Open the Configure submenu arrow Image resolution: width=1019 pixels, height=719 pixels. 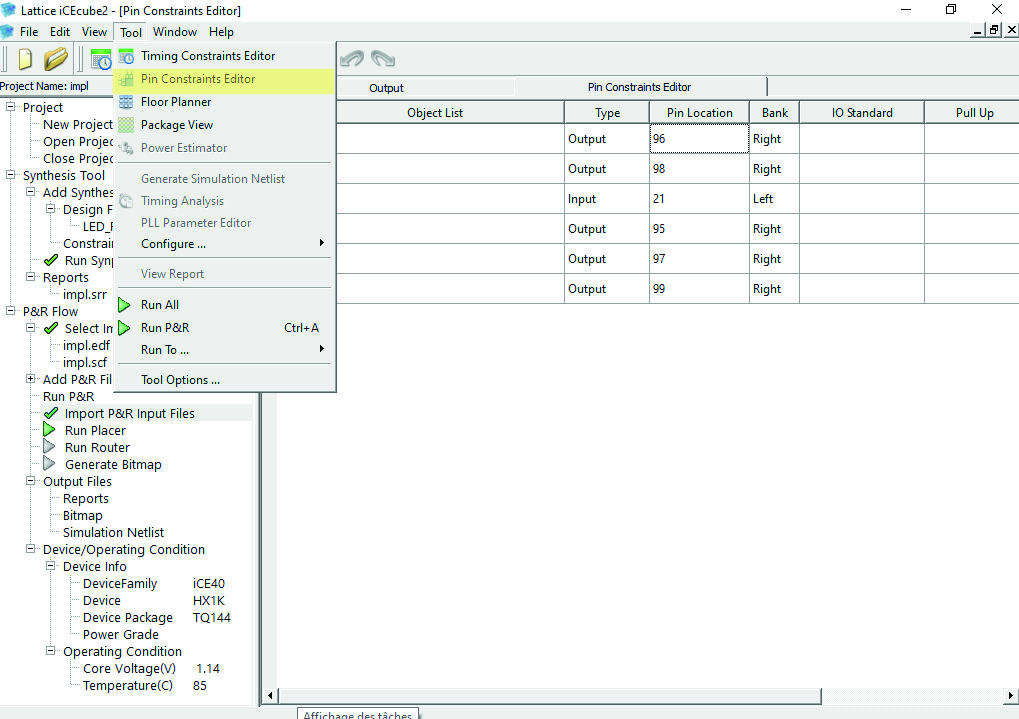coord(321,243)
